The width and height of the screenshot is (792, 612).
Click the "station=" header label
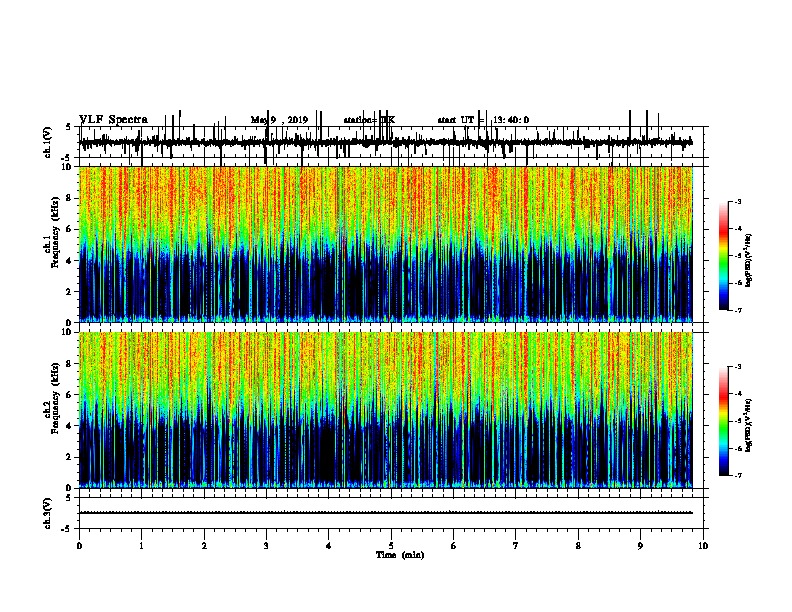coord(360,120)
